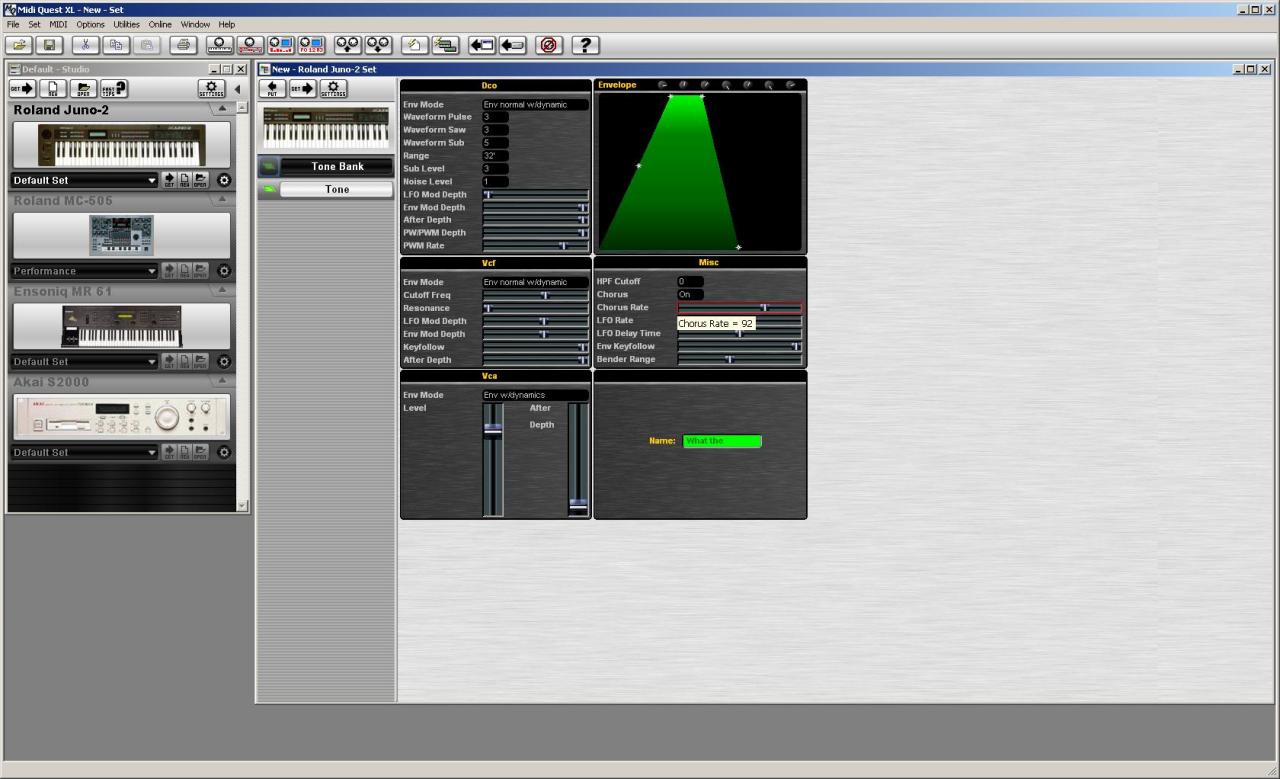The width and height of the screenshot is (1280, 779).
Task: Open Settings in the Juno-2 Set window
Action: (334, 89)
